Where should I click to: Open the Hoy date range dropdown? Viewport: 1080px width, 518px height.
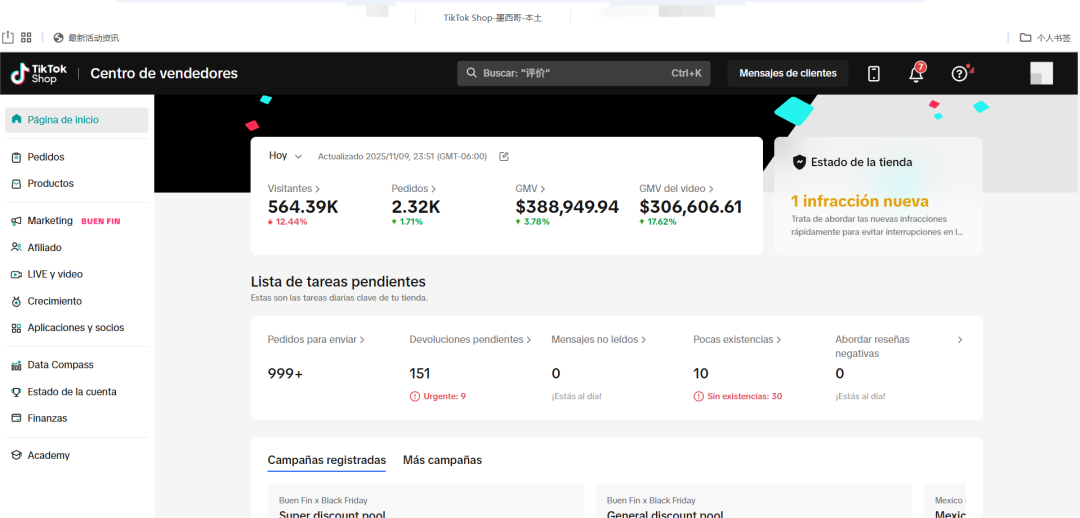(x=285, y=156)
